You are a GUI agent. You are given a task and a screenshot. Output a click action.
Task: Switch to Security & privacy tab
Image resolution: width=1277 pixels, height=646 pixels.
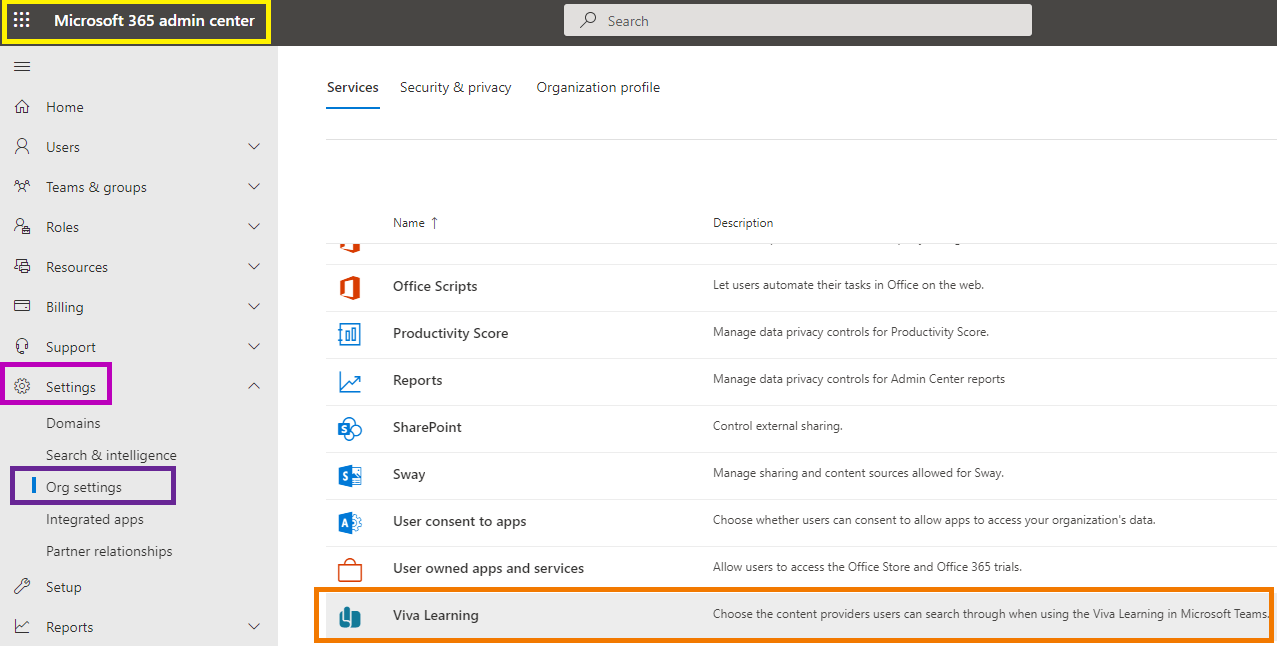(x=456, y=88)
